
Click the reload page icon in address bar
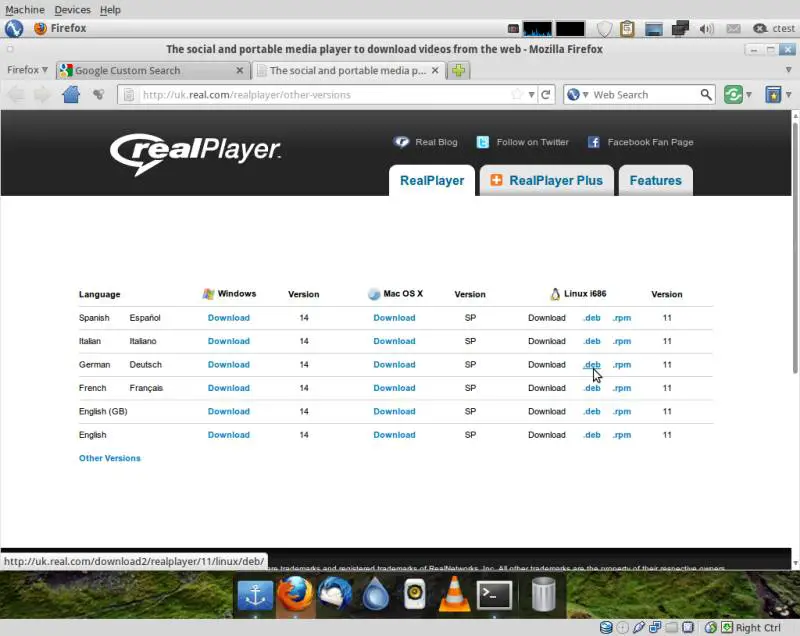(x=545, y=94)
